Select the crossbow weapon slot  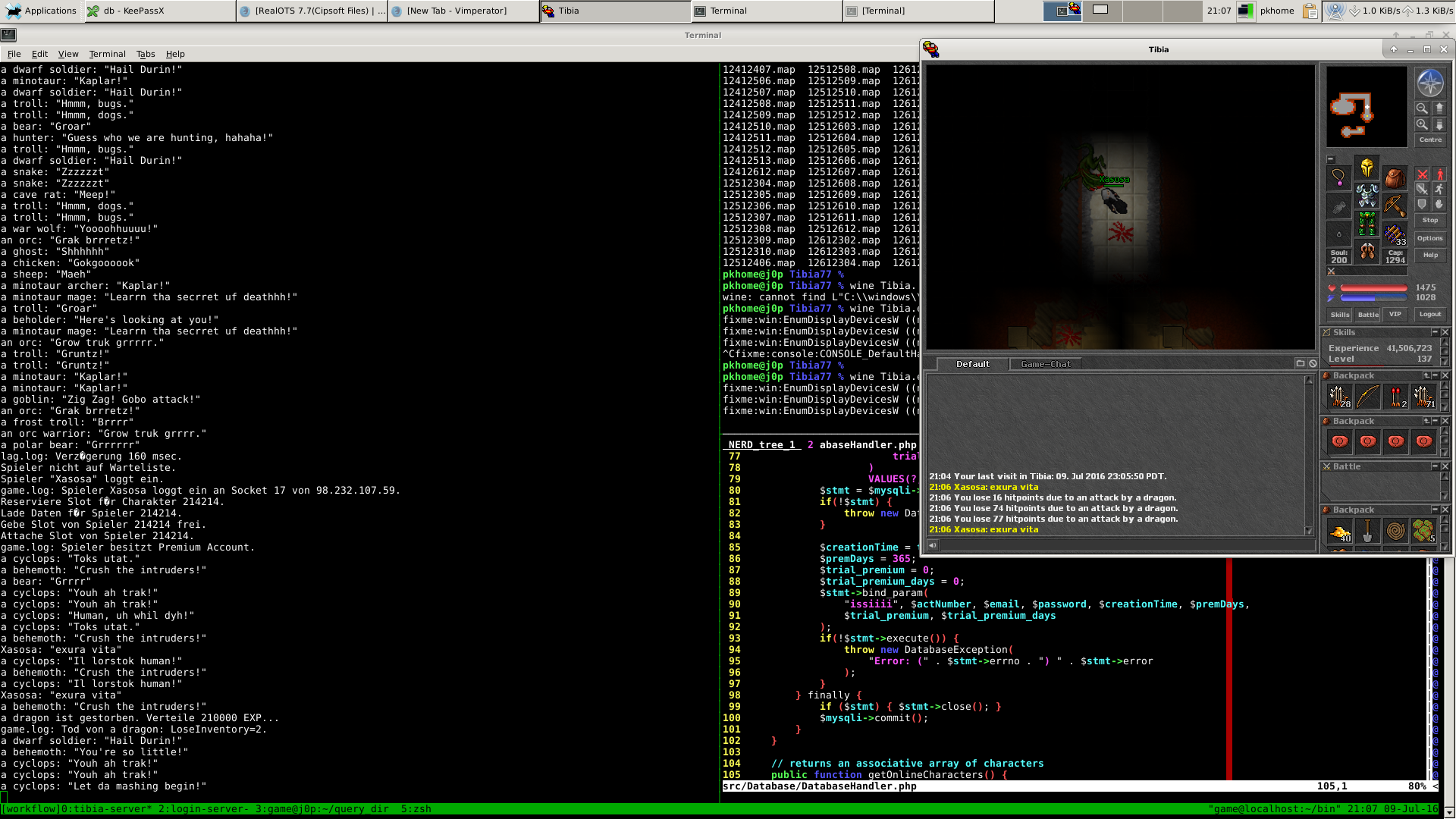click(1395, 206)
